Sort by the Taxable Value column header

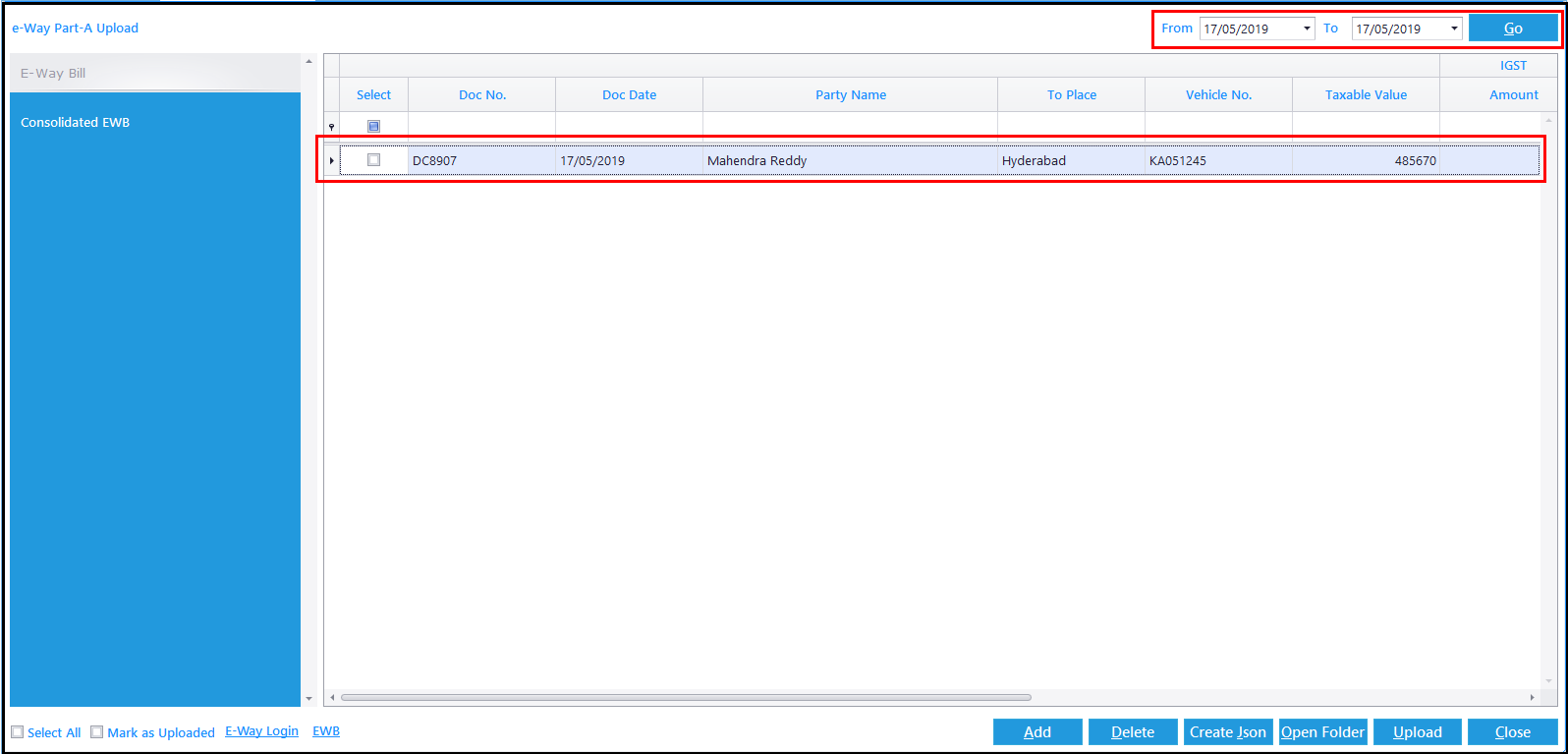(x=1367, y=94)
